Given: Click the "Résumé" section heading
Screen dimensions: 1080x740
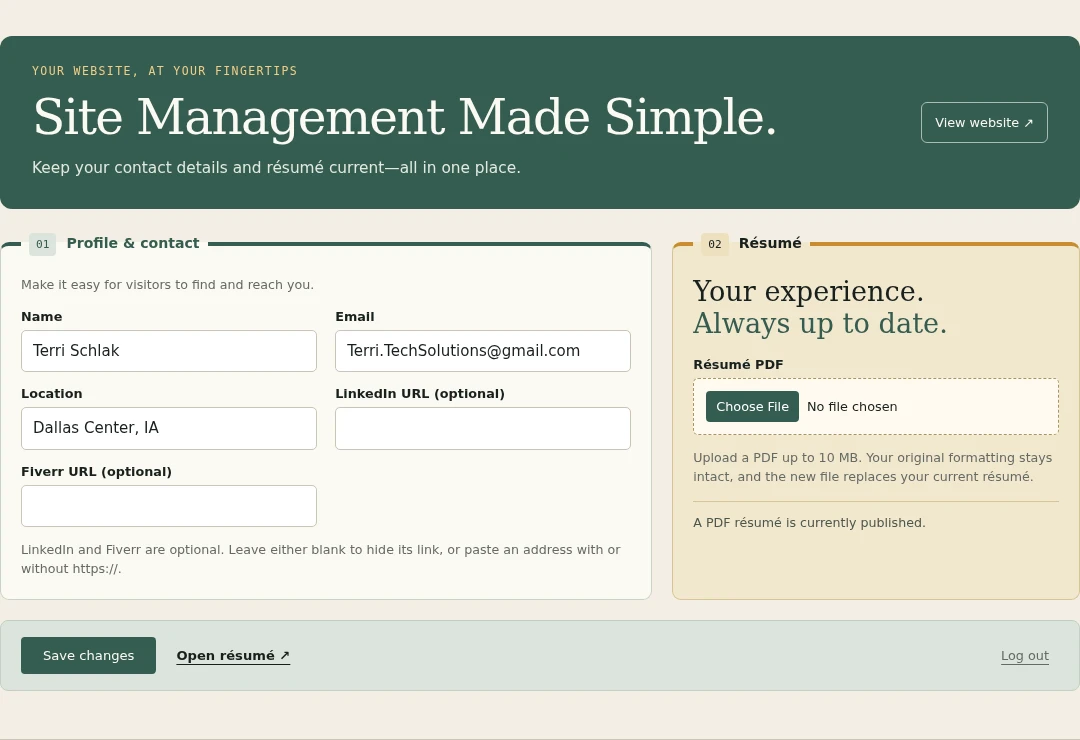Looking at the screenshot, I should [770, 243].
